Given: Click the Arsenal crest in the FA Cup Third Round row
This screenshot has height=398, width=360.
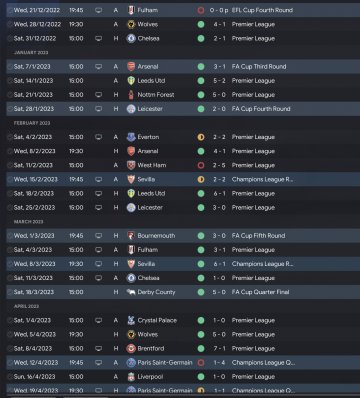Looking at the screenshot, I should tap(131, 67).
